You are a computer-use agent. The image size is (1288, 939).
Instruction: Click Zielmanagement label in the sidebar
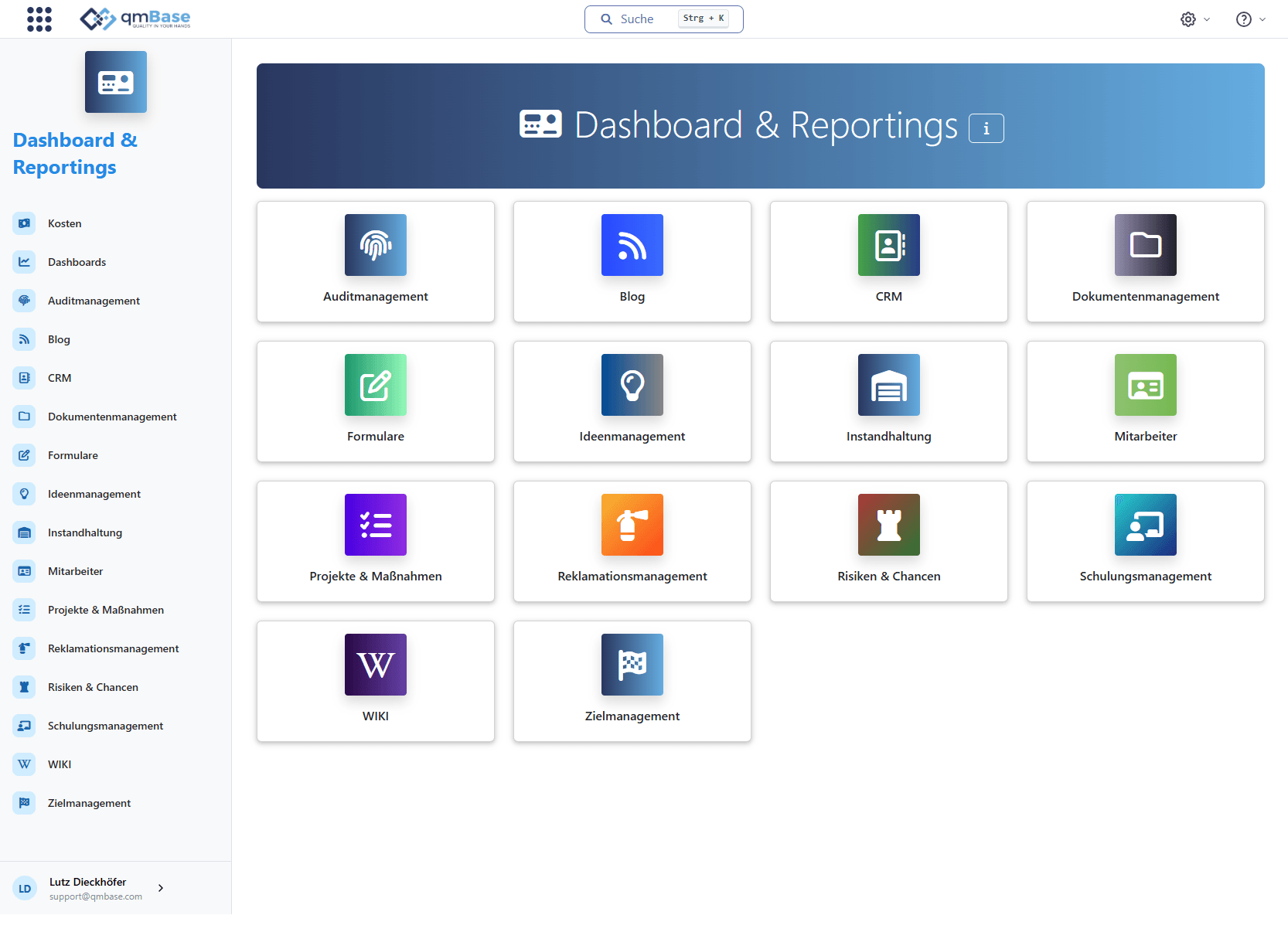[x=90, y=803]
